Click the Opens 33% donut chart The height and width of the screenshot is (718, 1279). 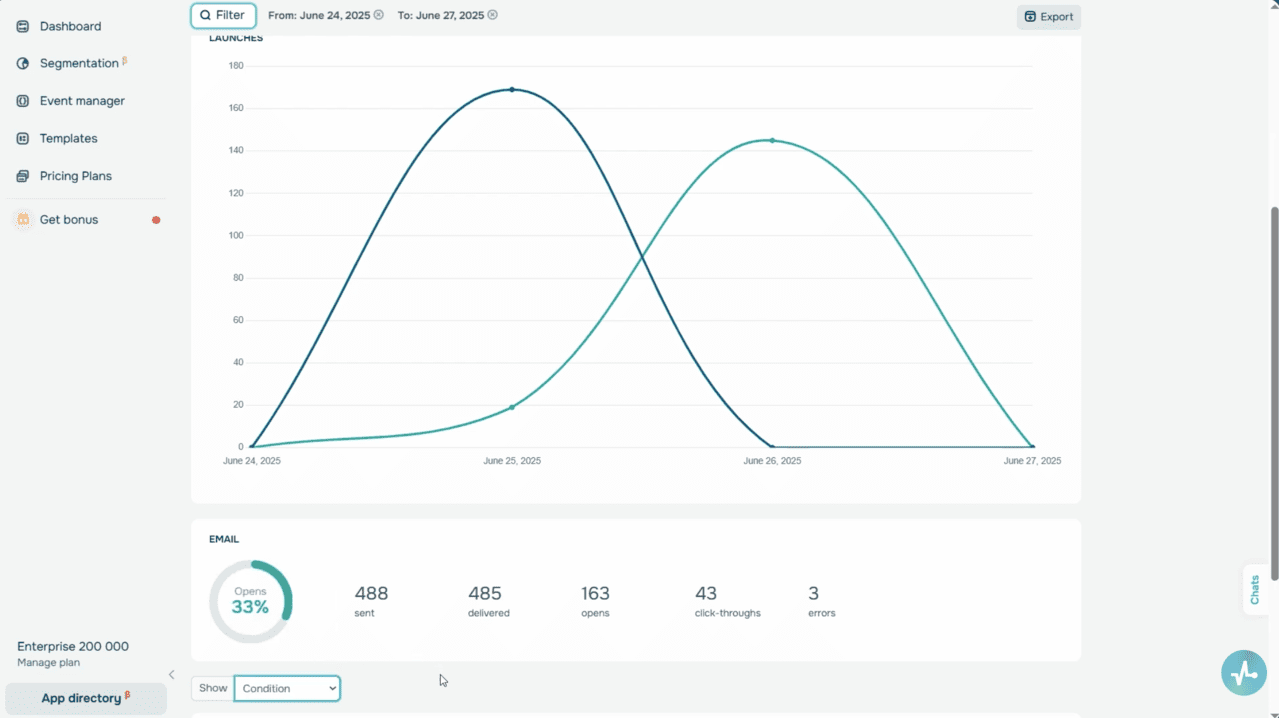coord(250,602)
